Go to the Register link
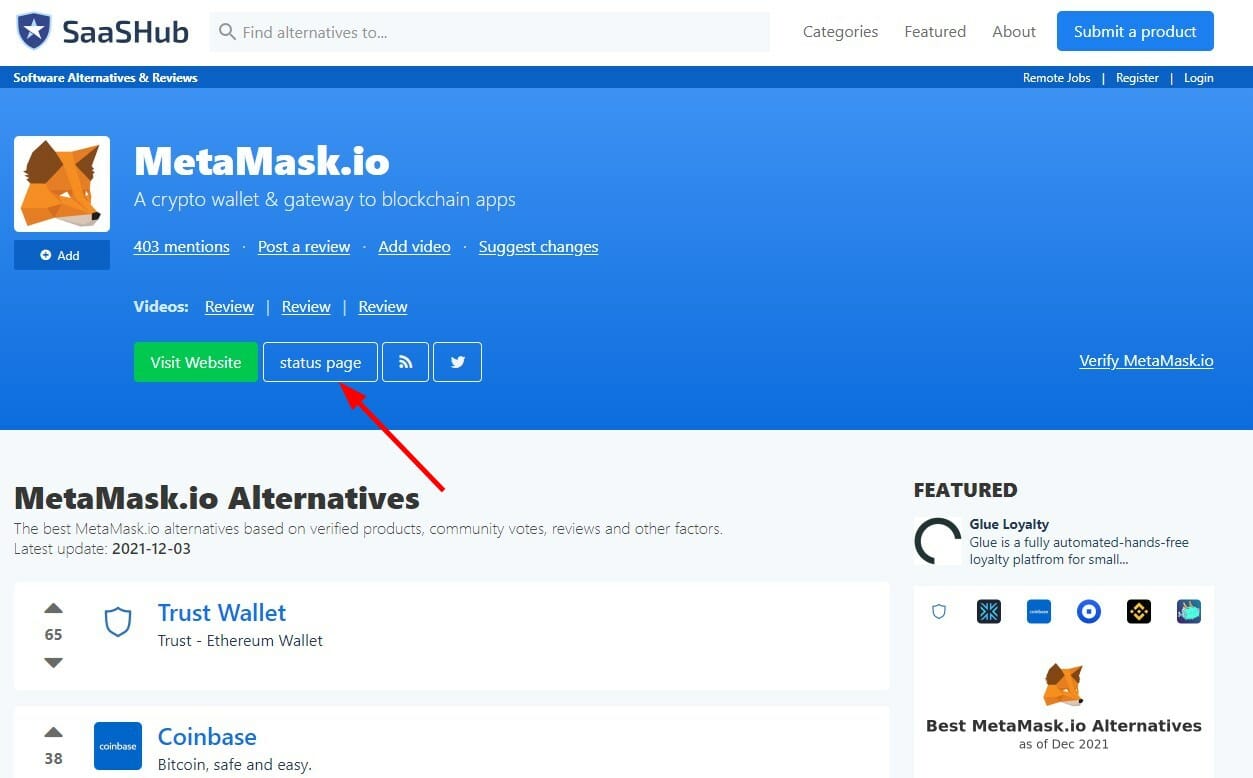This screenshot has height=778, width=1253. tap(1137, 77)
